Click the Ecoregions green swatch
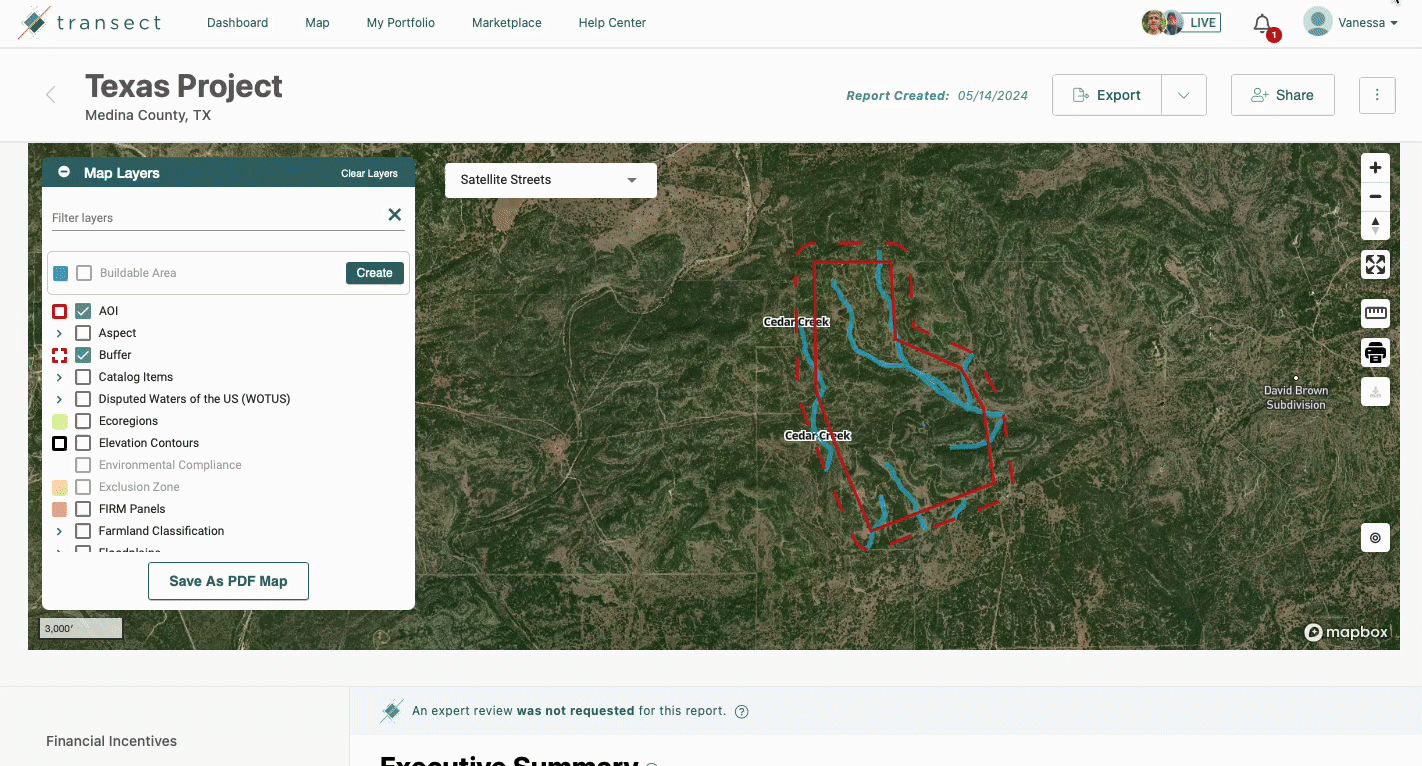 pos(60,421)
